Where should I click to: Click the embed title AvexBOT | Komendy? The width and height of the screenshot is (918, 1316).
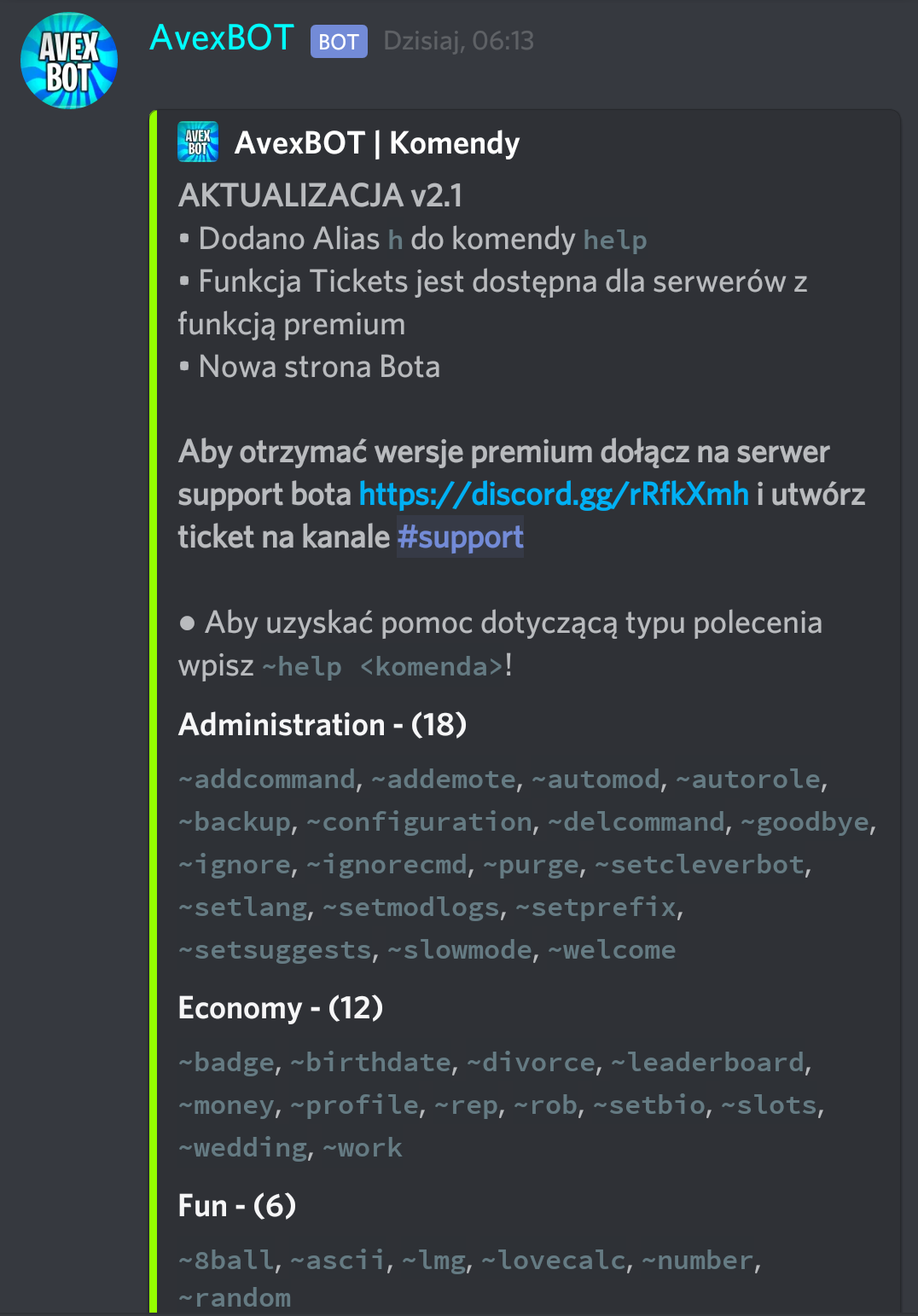[377, 143]
